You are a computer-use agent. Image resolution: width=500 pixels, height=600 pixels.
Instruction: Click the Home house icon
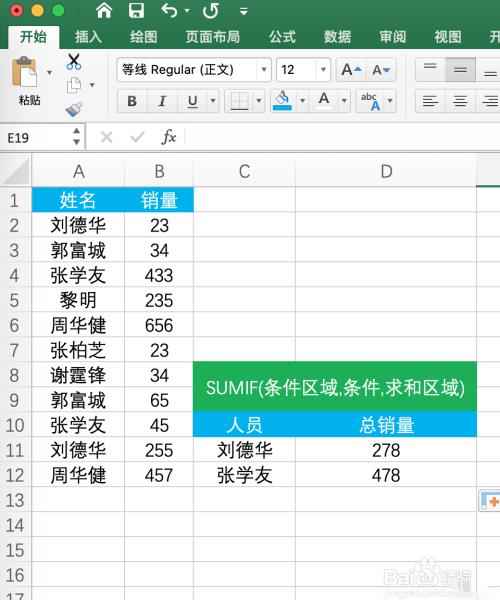[104, 10]
